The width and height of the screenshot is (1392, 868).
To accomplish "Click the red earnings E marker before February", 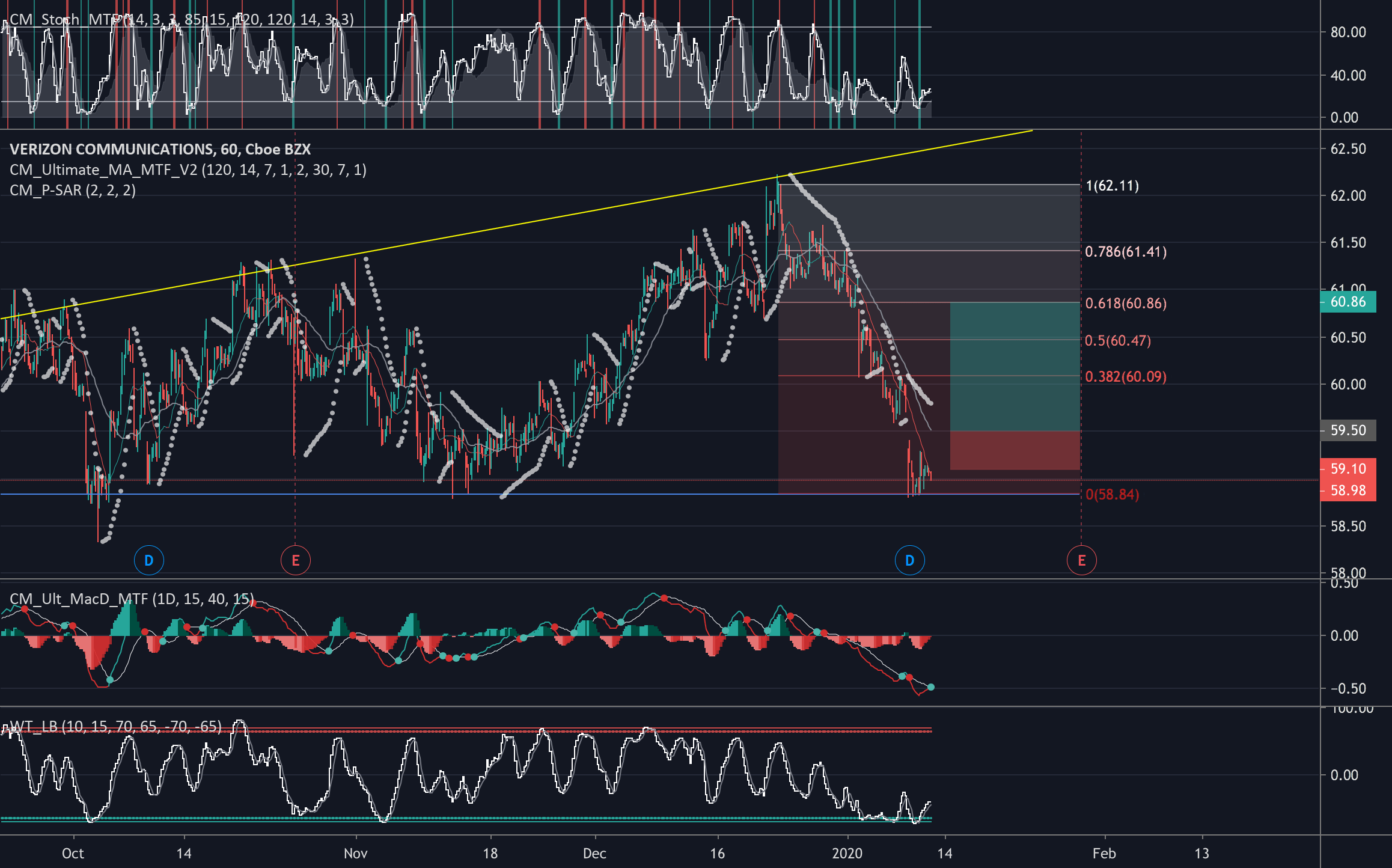I will point(1081,560).
